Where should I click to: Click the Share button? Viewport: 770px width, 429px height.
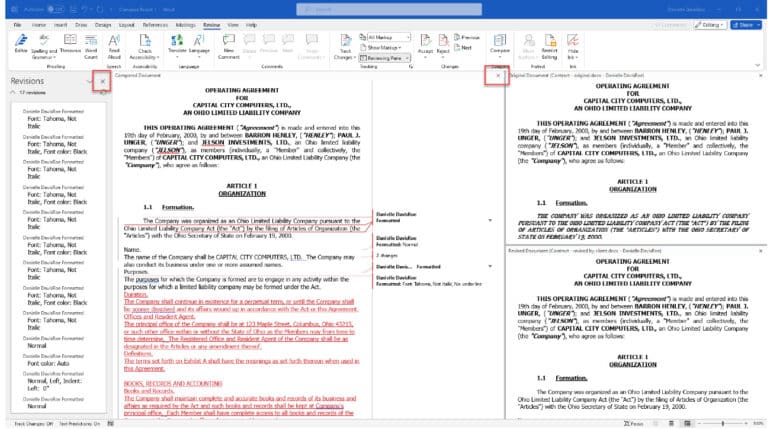click(x=742, y=25)
